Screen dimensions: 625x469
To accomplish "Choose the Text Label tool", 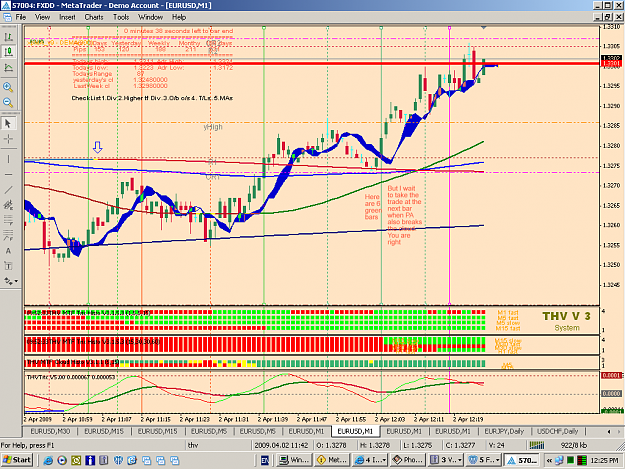I will tap(8, 266).
